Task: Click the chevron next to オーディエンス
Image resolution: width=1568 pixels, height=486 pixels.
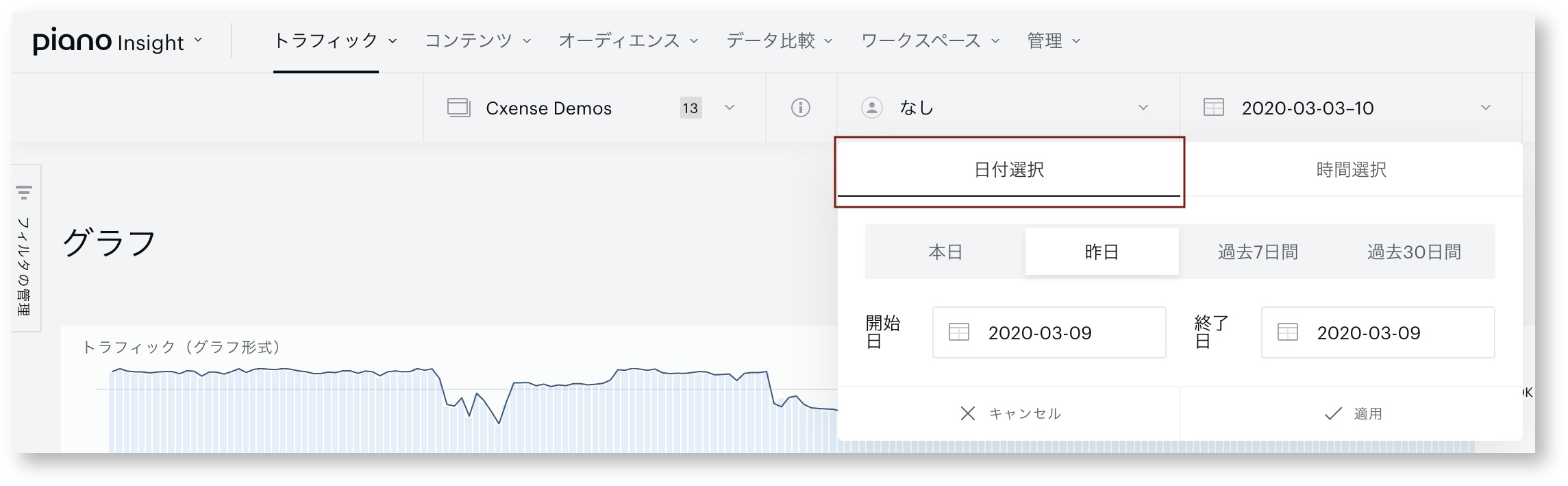Action: coord(693,41)
